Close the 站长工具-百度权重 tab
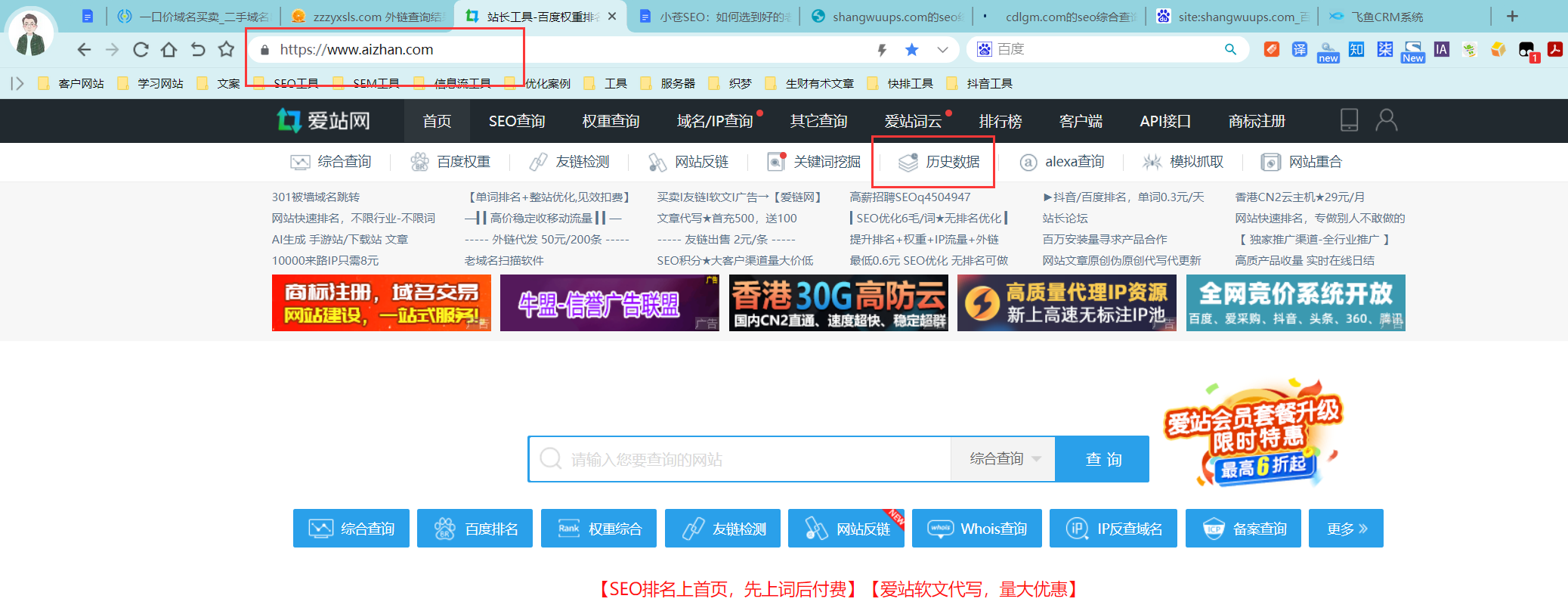 click(x=612, y=16)
